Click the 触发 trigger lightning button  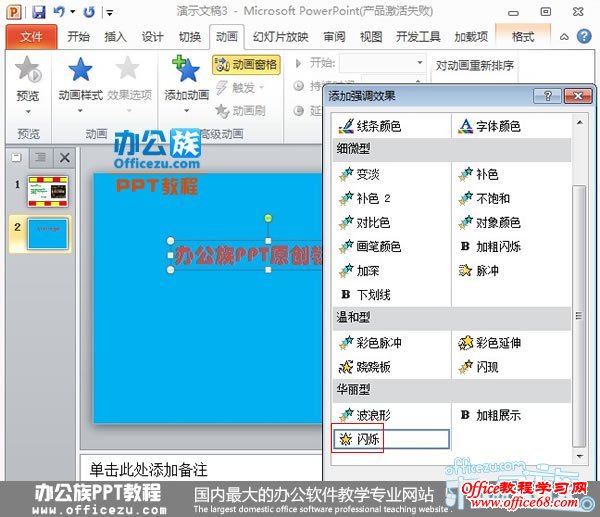coord(240,88)
